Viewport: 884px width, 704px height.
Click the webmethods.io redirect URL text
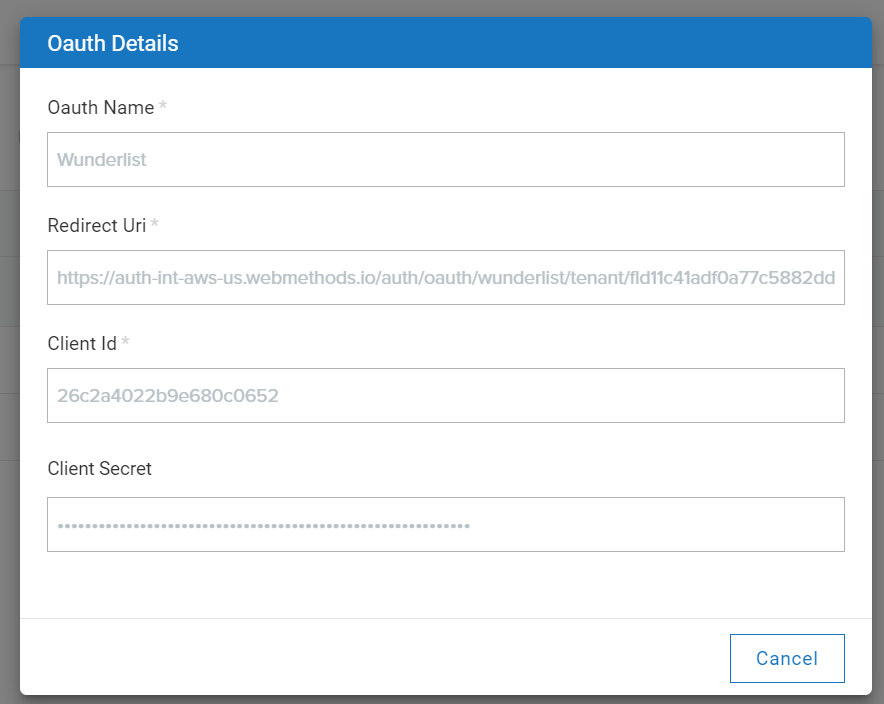pyautogui.click(x=445, y=278)
